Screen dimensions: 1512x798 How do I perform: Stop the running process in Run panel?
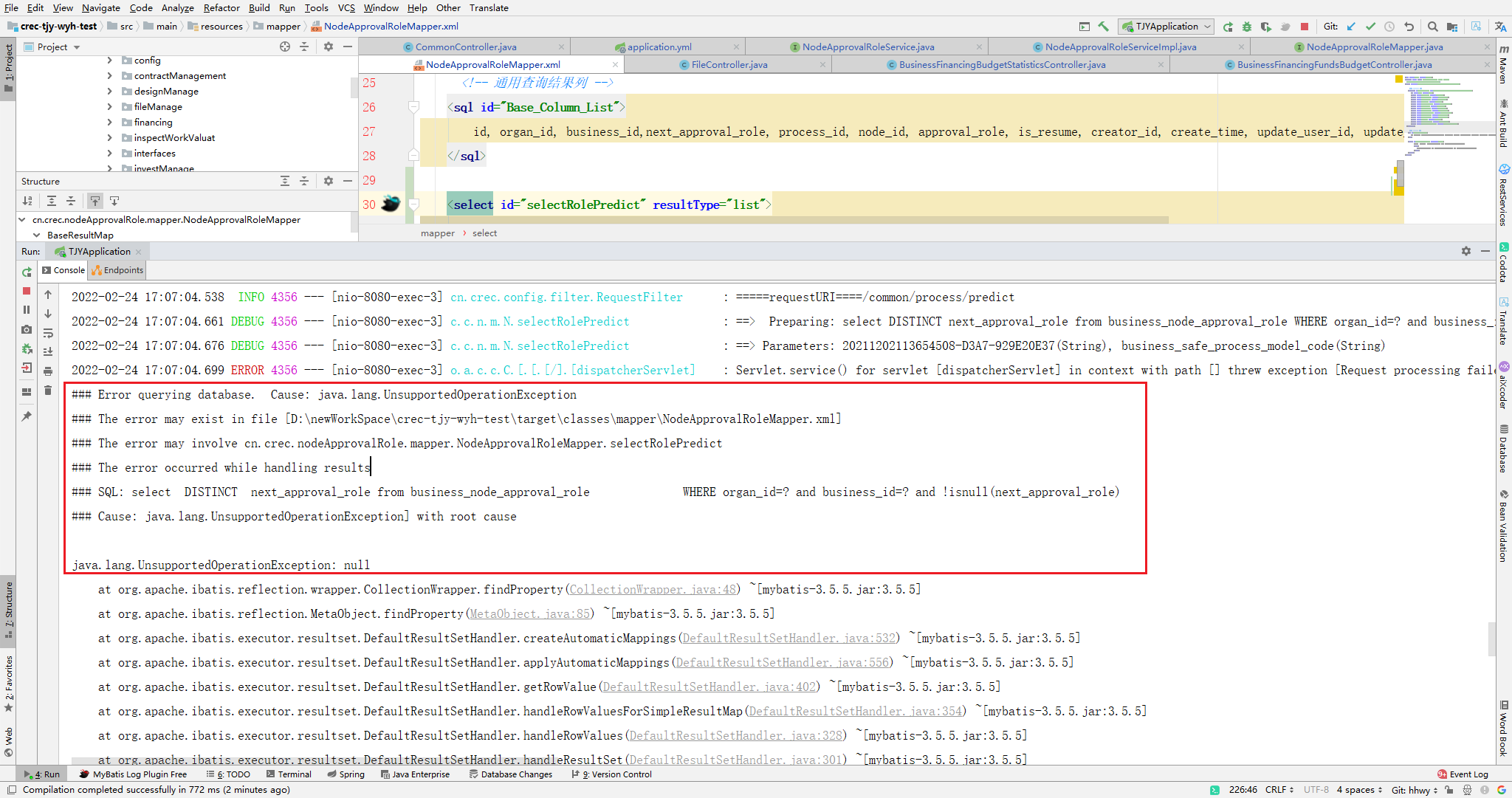(x=27, y=291)
